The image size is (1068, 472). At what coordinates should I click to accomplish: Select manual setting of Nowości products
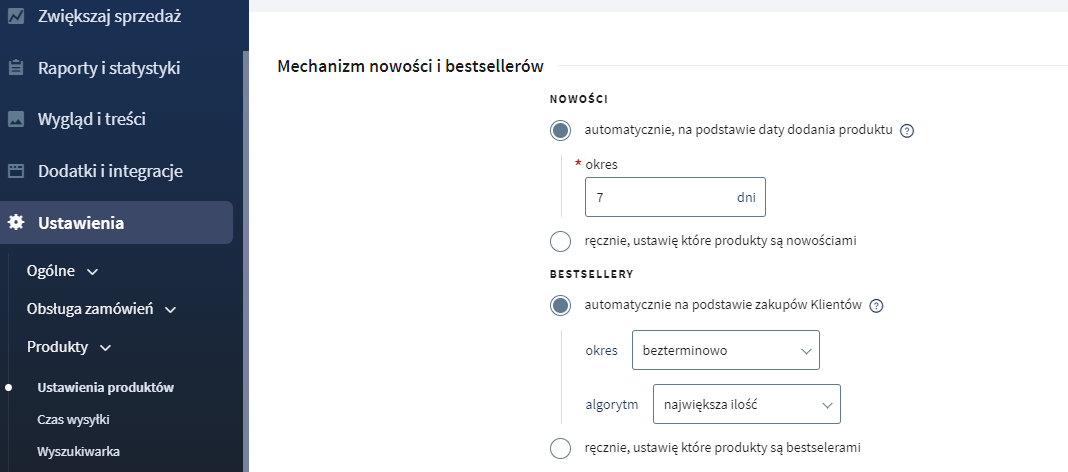561,241
